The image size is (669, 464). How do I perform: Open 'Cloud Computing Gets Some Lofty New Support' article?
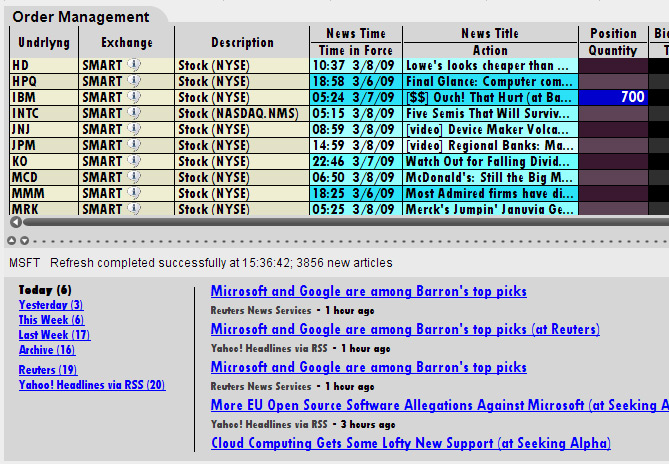click(x=411, y=443)
